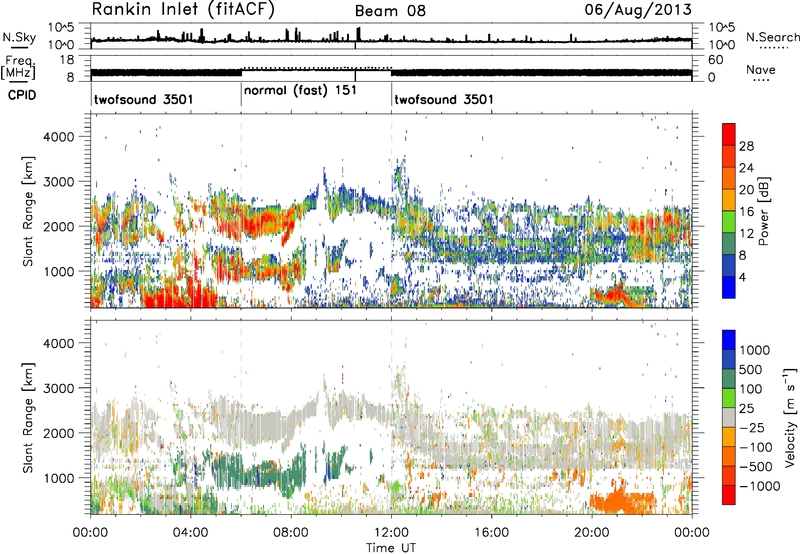Pick Velocity colorbar segment between 100 and 500
Screen dimensions: 800x554
729,379
